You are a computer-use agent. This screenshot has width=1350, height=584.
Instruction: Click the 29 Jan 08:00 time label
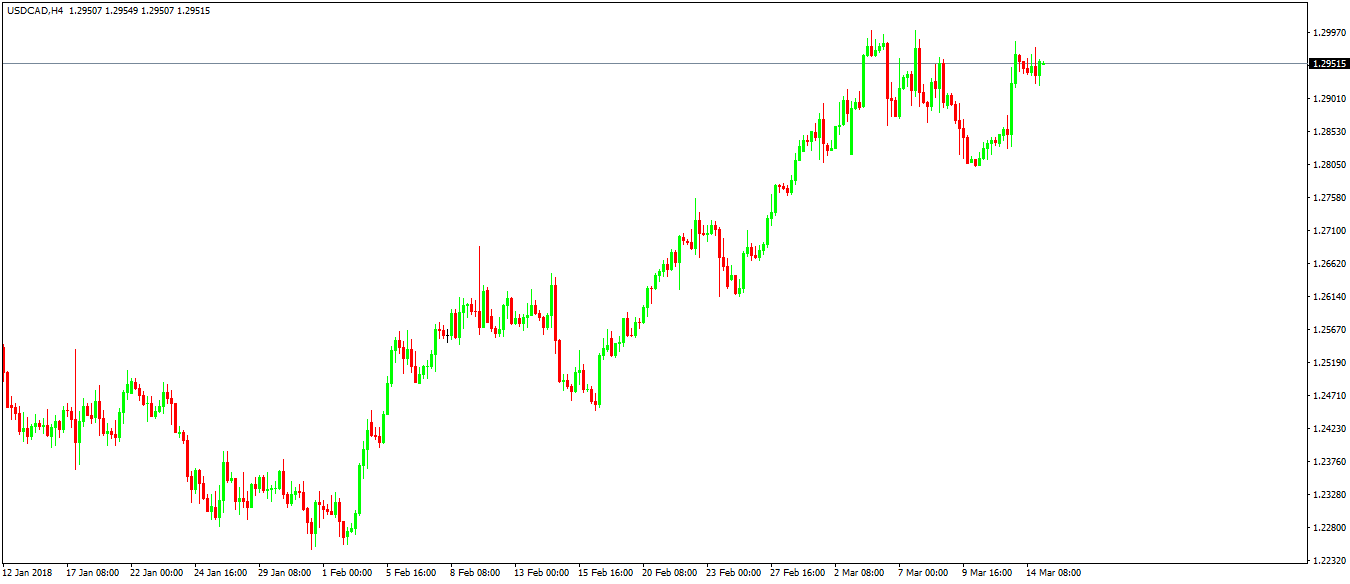(285, 573)
